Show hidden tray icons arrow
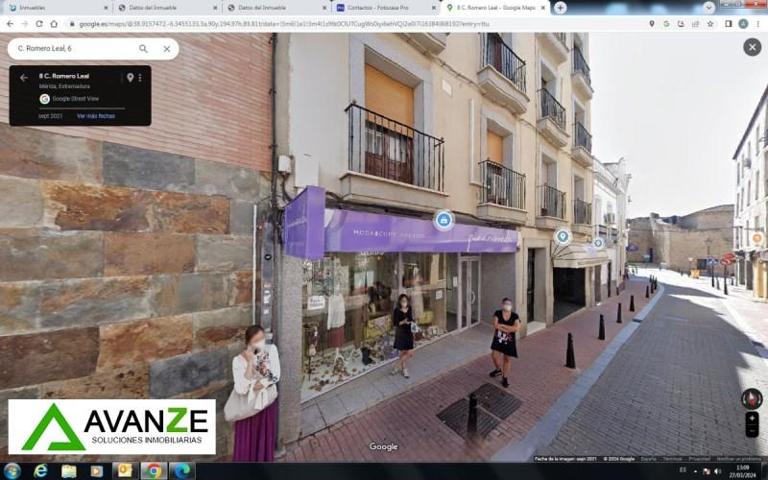768x480 pixels. click(696, 471)
